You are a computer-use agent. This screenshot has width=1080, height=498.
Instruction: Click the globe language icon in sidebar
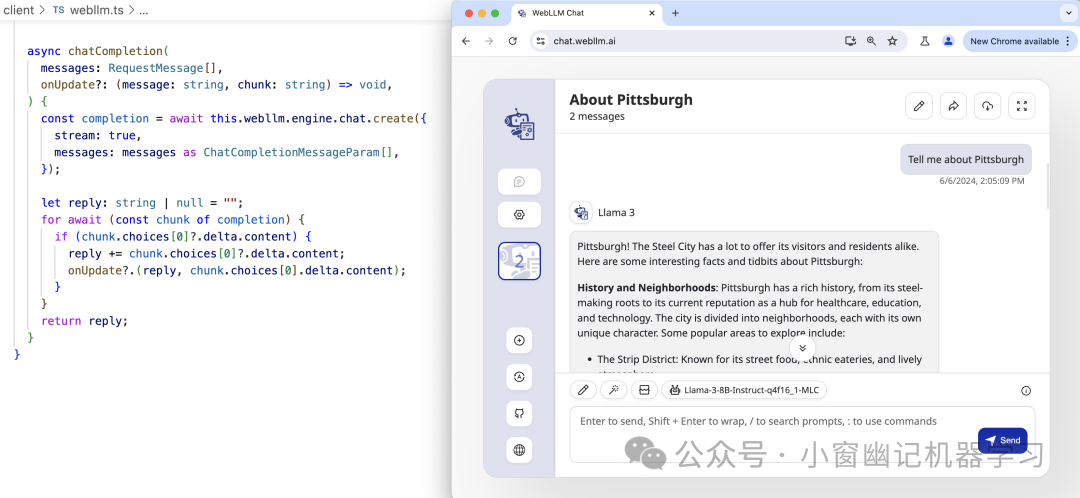tap(519, 450)
